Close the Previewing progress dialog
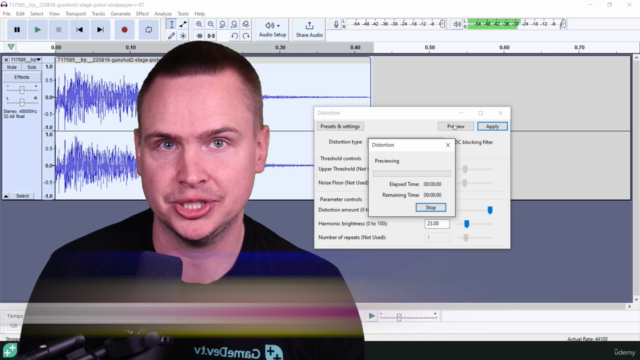 pos(448,145)
